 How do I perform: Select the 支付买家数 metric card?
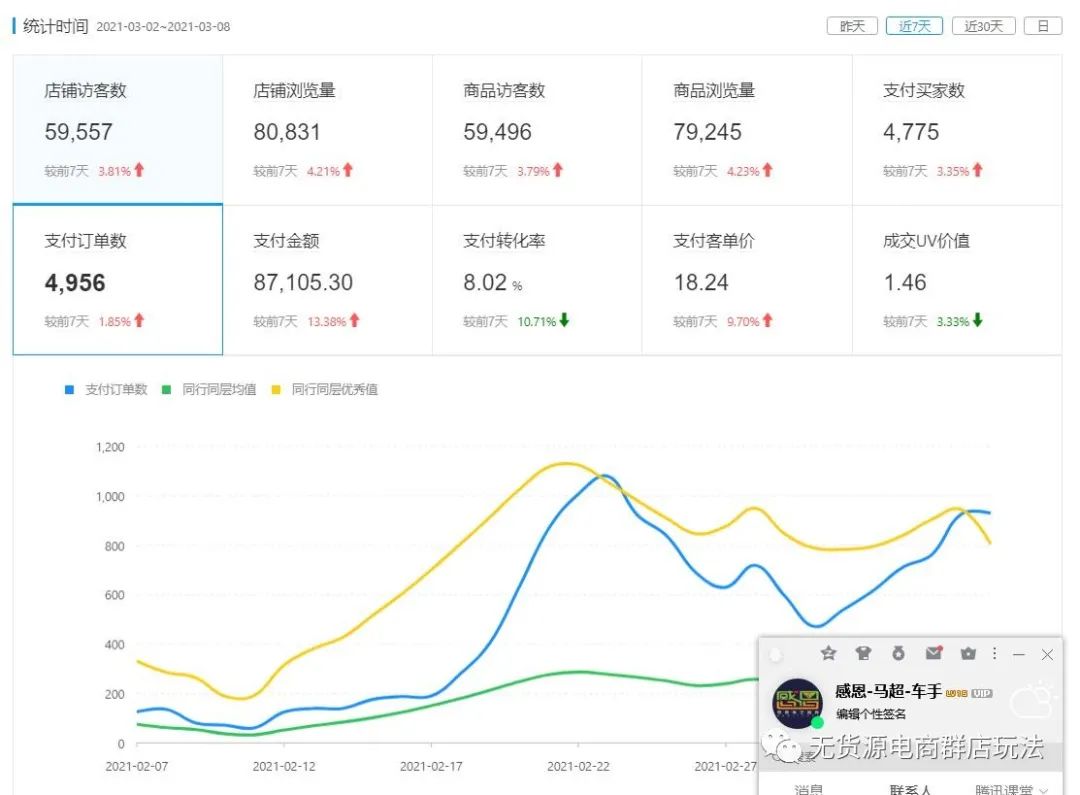click(957, 130)
